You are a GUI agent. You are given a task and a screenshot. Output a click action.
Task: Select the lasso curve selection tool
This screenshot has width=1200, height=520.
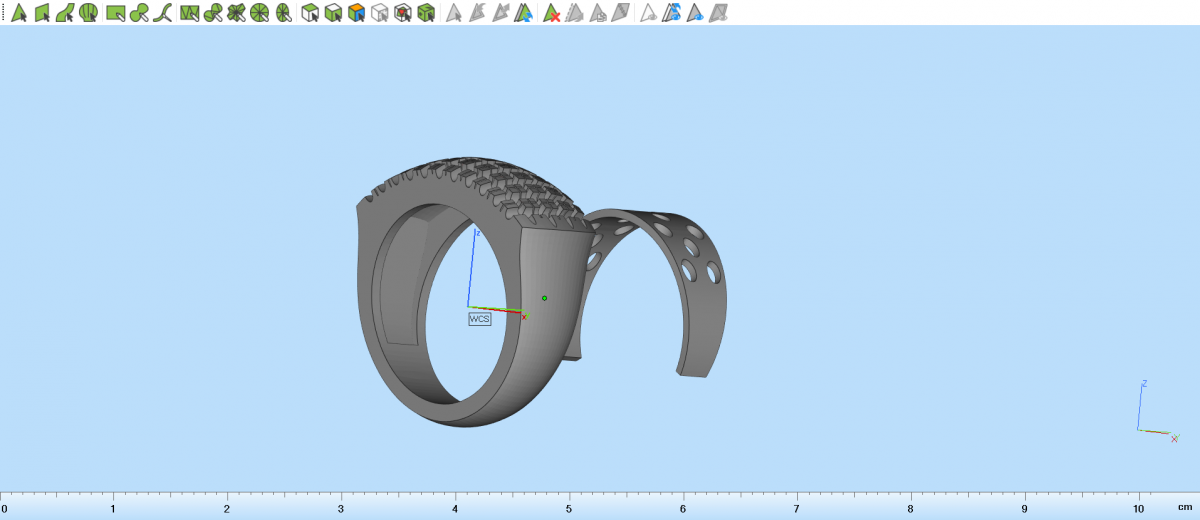point(163,13)
